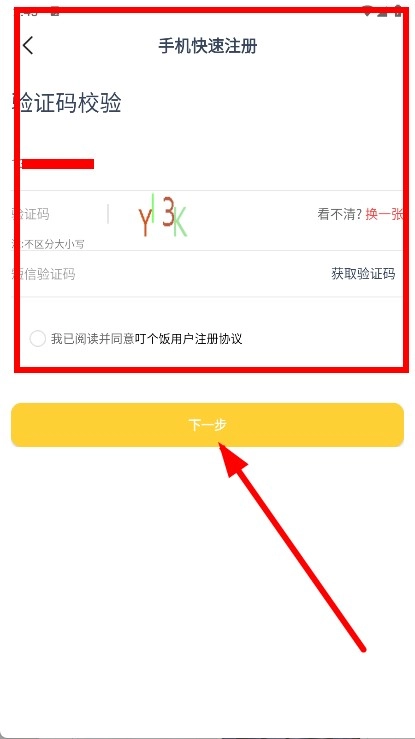The image size is (415, 739).
Task: Click the 验证码校验 heading
Action: pos(67,103)
